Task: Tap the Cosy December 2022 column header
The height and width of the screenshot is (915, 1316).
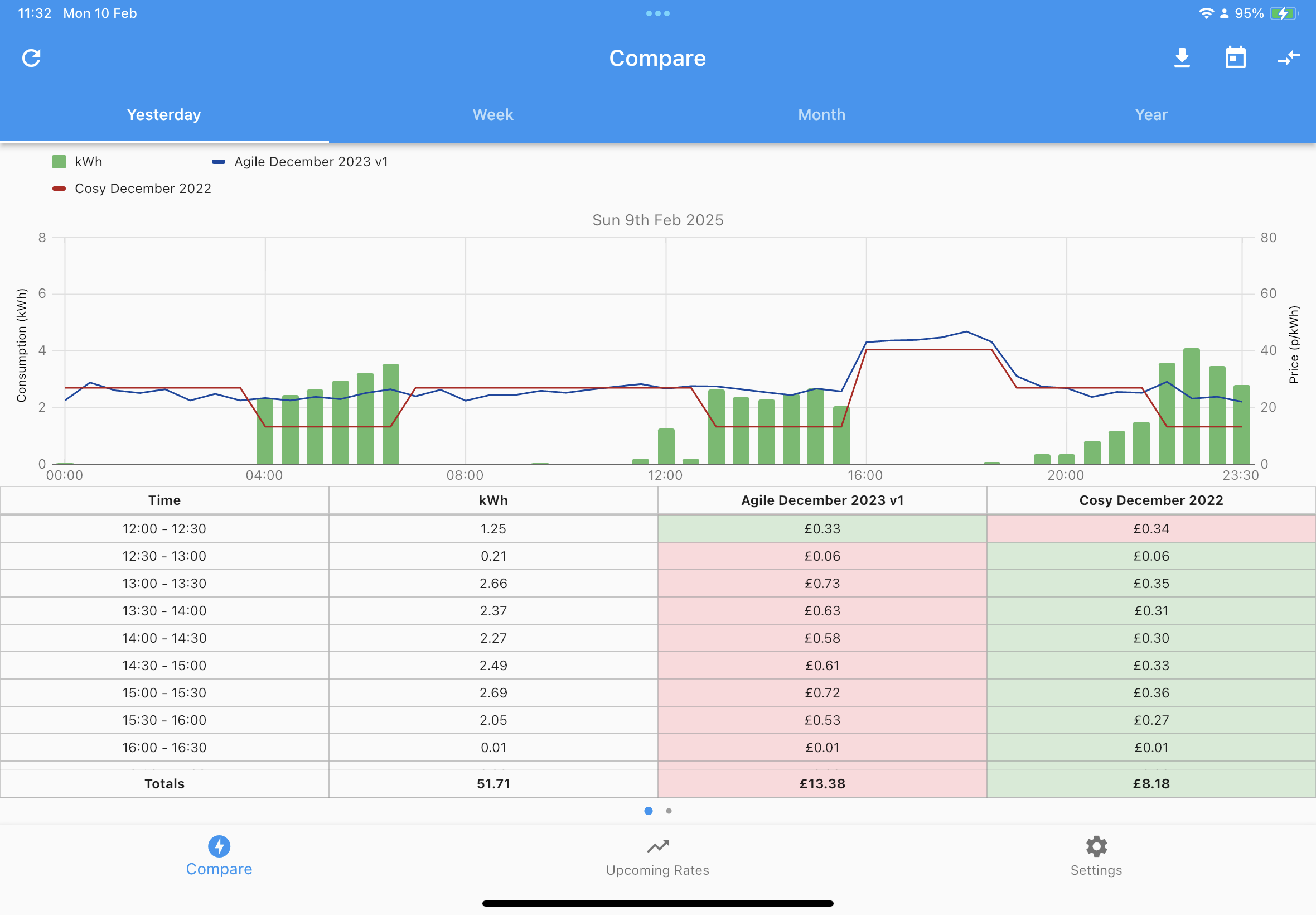Action: pos(1151,500)
